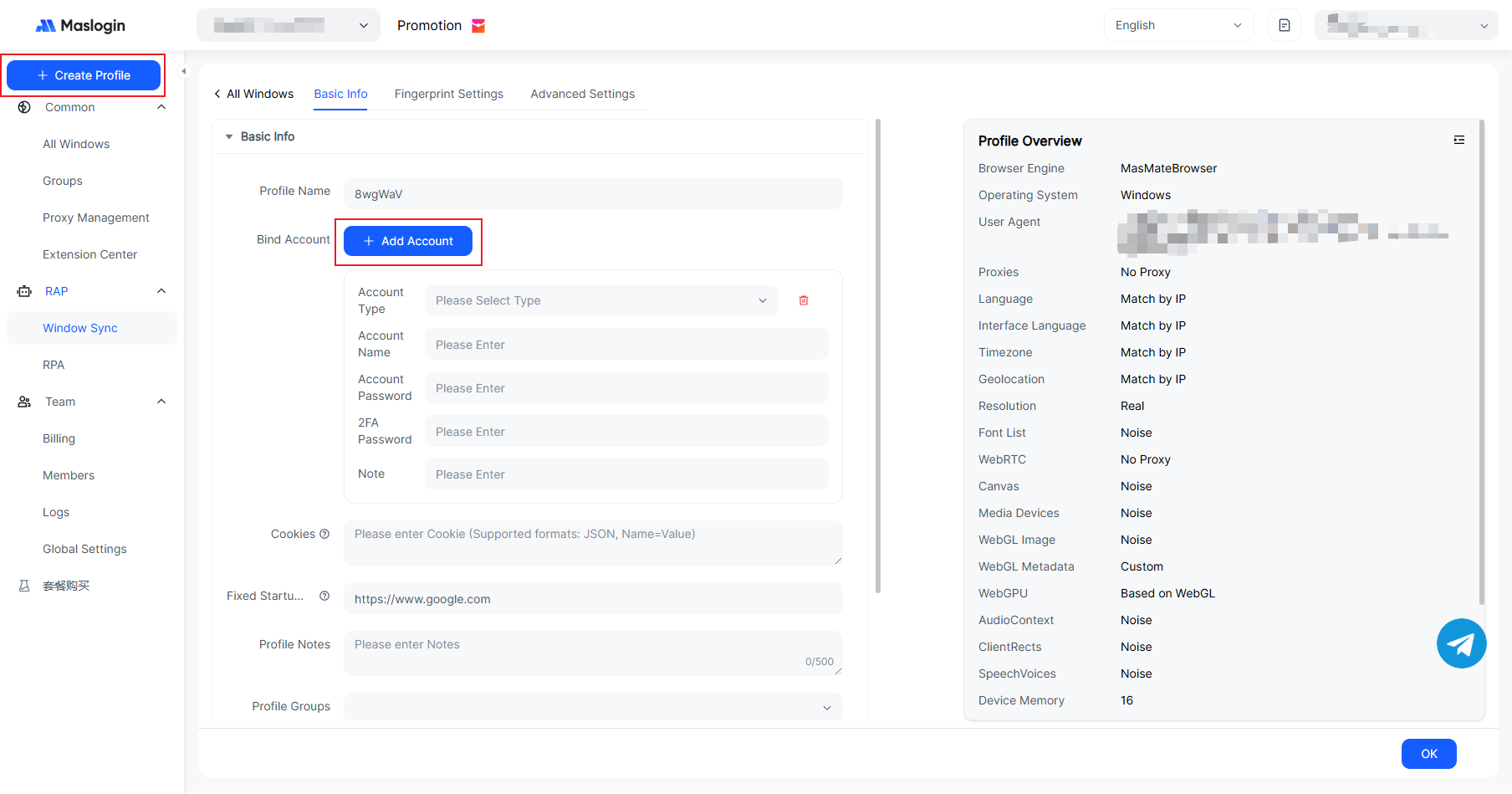Image resolution: width=1512 pixels, height=794 pixels.
Task: Click the Fixed Startup help icon
Action: point(324,596)
